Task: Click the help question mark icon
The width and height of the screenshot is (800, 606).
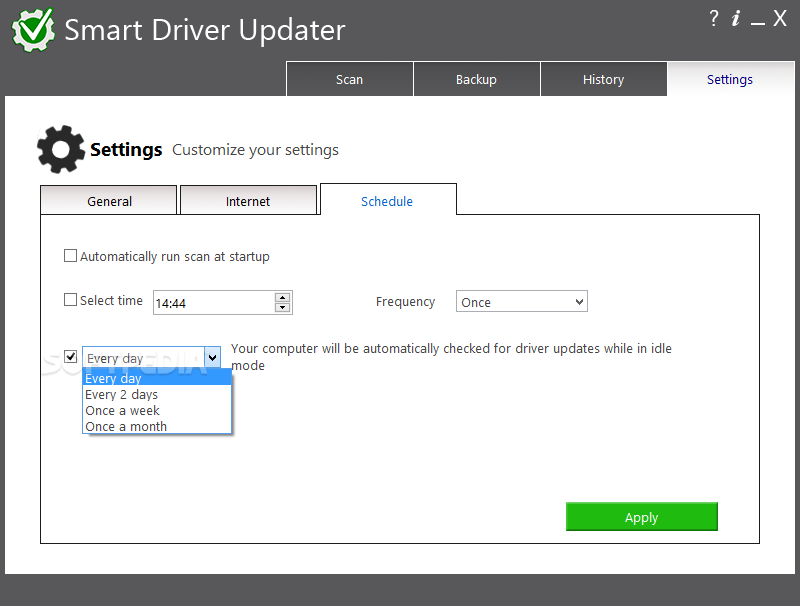Action: click(x=714, y=18)
